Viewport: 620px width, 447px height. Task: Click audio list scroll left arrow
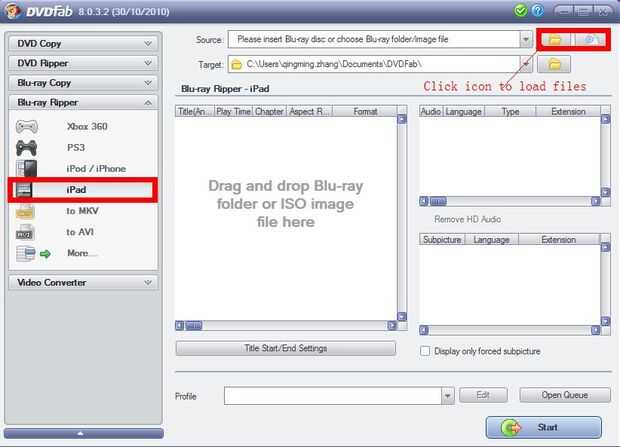[424, 201]
